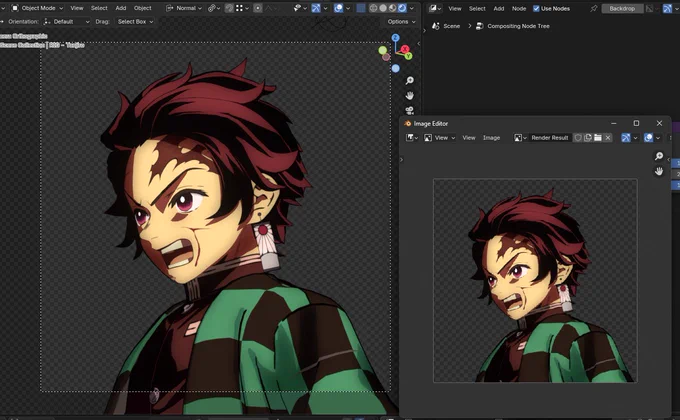The image size is (680, 420).
Task: Click the X axis on navigation gizmo
Action: click(x=405, y=49)
